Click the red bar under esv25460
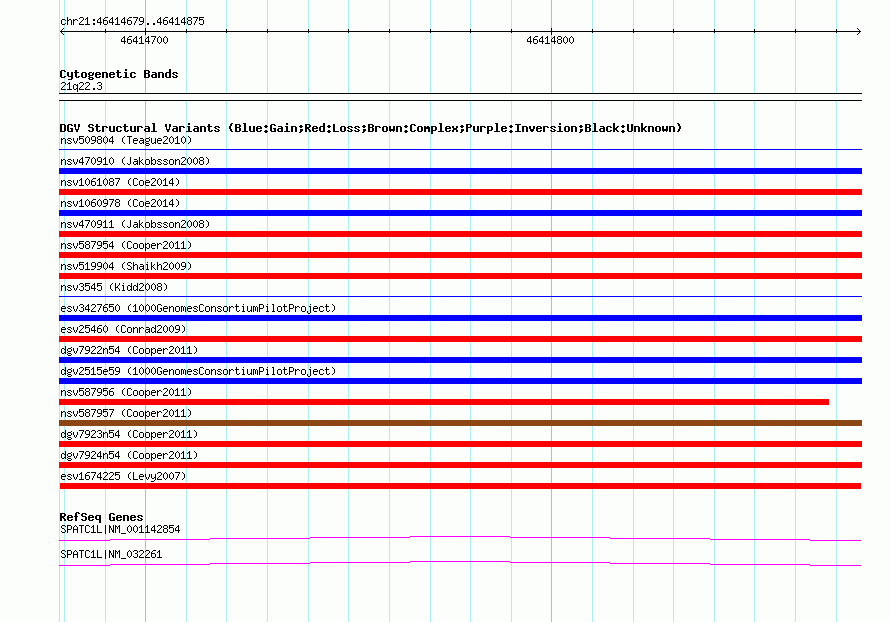This screenshot has height=622, width=890. (x=460, y=339)
